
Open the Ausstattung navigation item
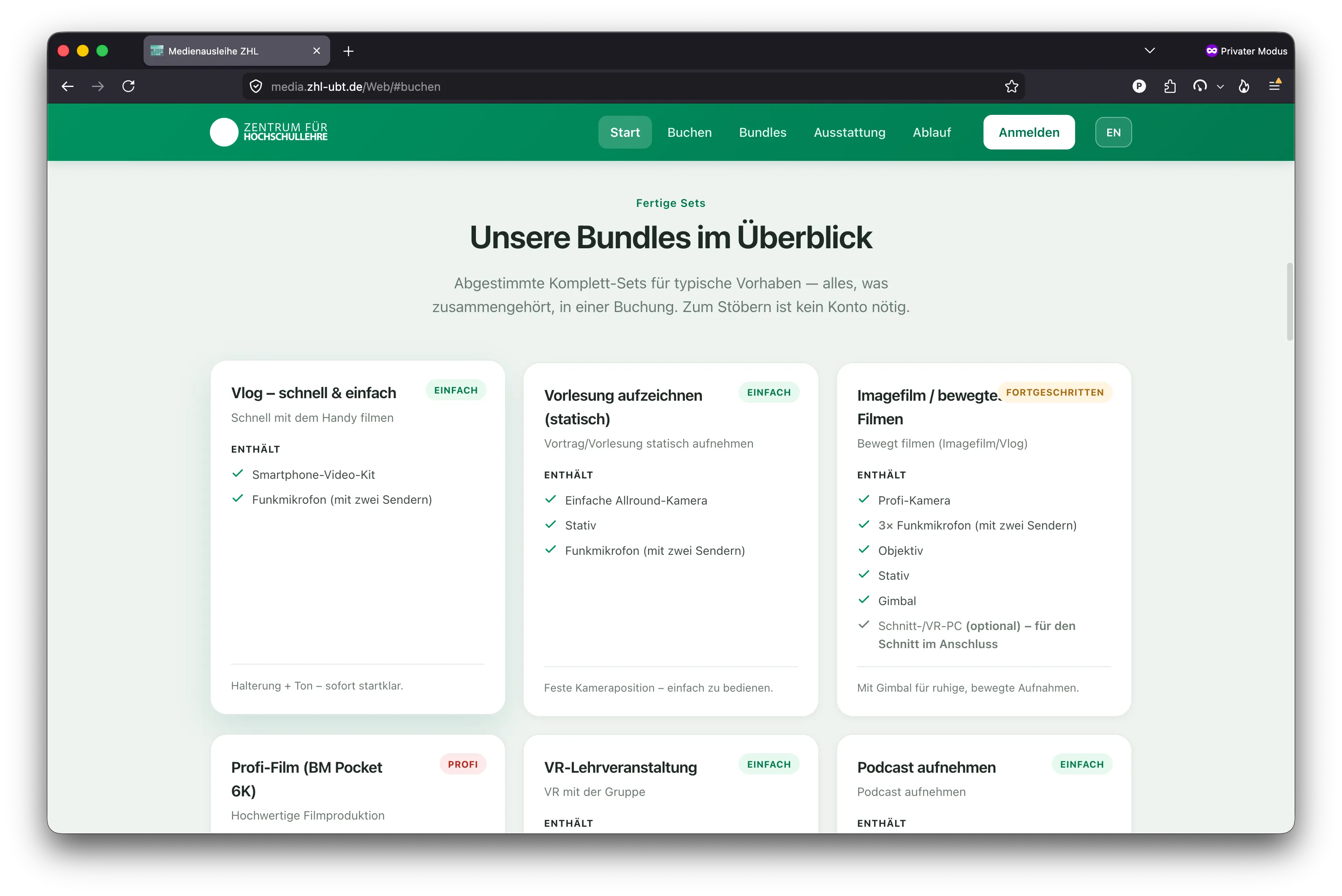[x=849, y=132]
